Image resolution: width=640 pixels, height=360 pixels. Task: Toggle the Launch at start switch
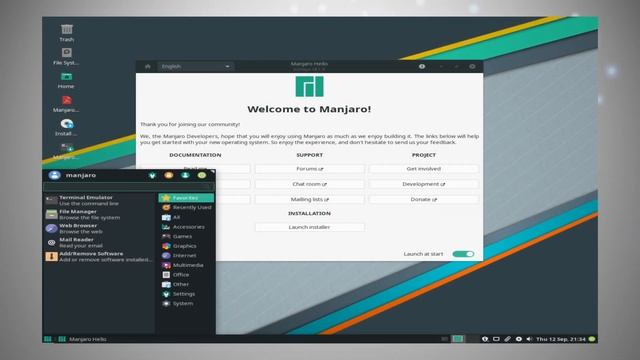coord(463,254)
